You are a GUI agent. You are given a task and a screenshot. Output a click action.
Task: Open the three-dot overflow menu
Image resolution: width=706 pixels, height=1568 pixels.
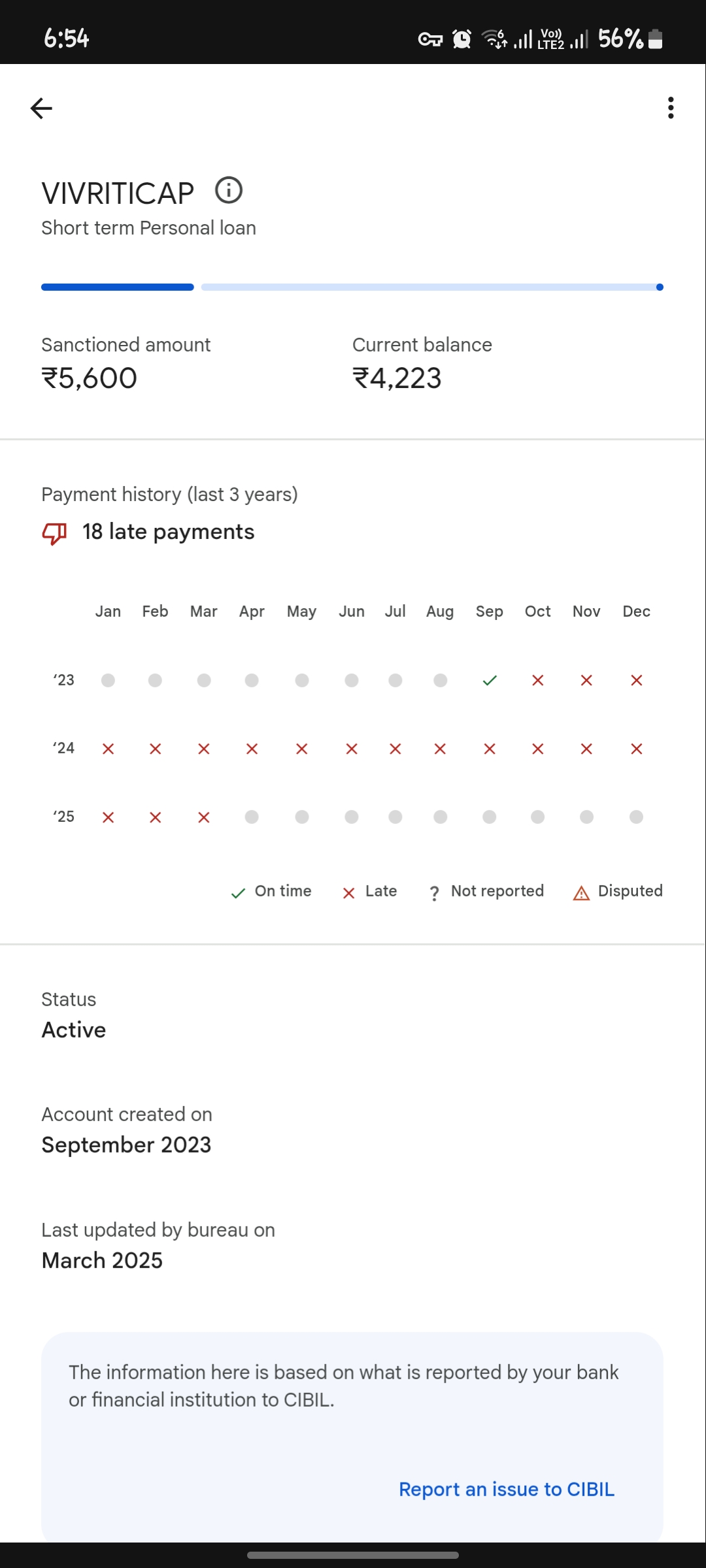(x=671, y=108)
